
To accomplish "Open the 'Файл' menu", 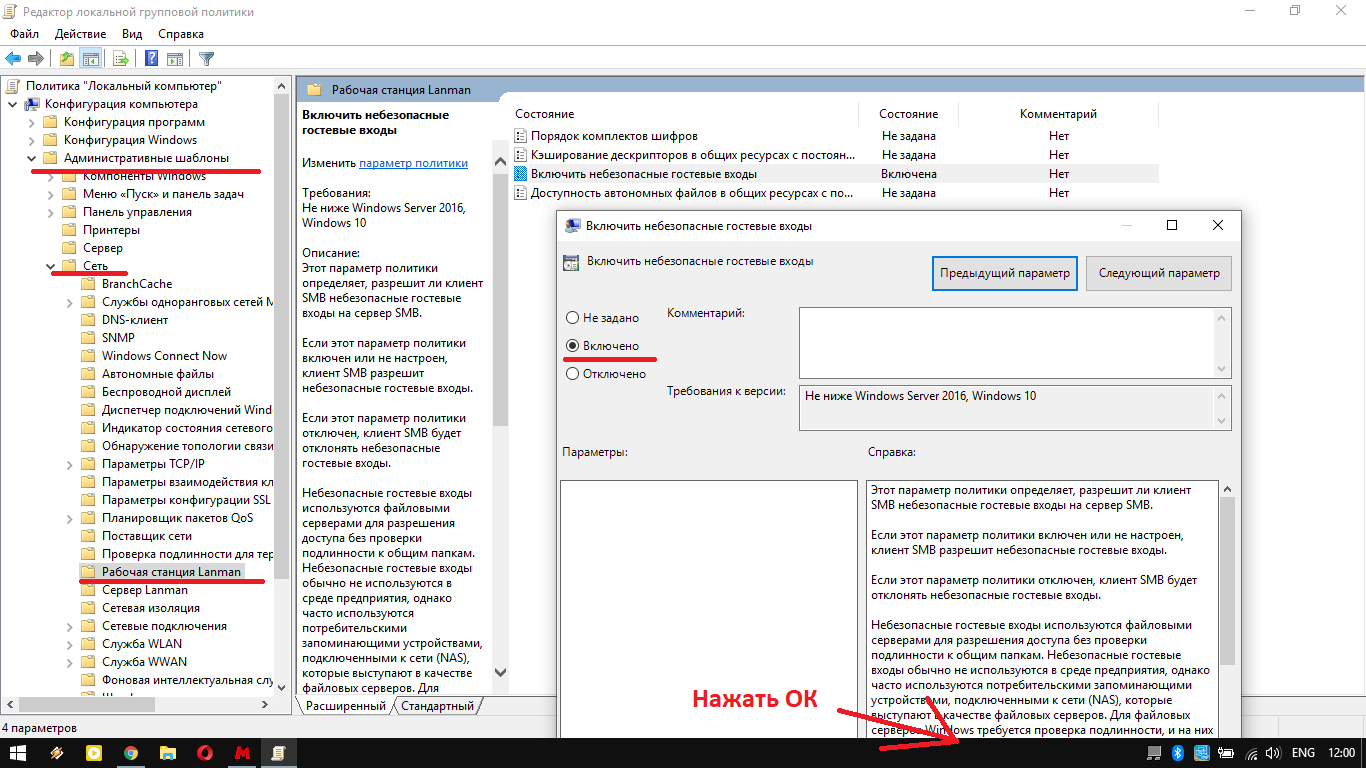I will coord(24,34).
